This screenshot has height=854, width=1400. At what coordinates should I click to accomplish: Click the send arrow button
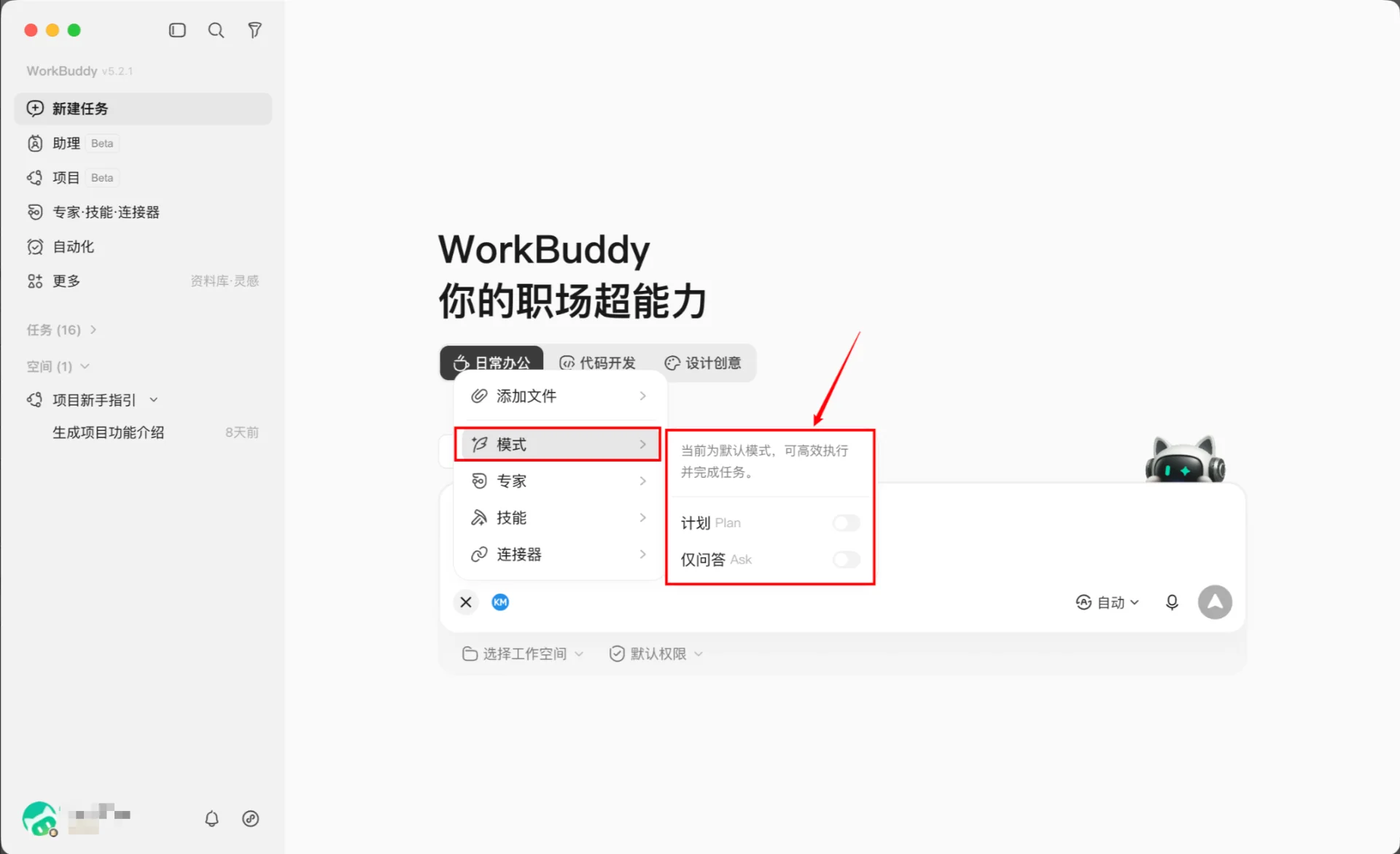[x=1215, y=602]
